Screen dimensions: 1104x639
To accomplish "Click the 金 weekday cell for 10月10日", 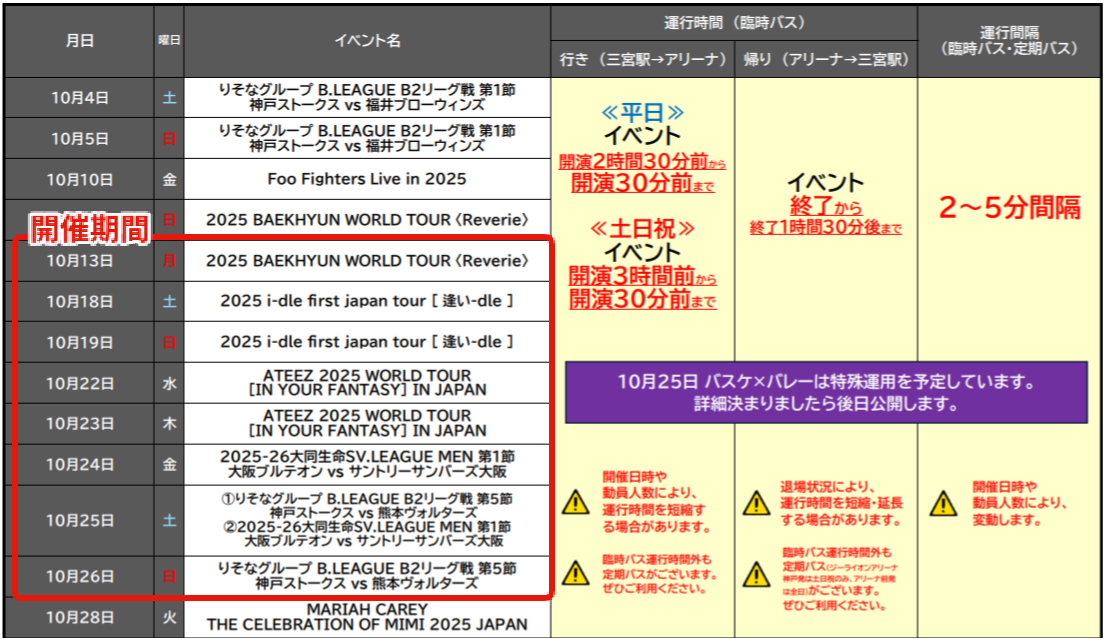I will click(170, 179).
